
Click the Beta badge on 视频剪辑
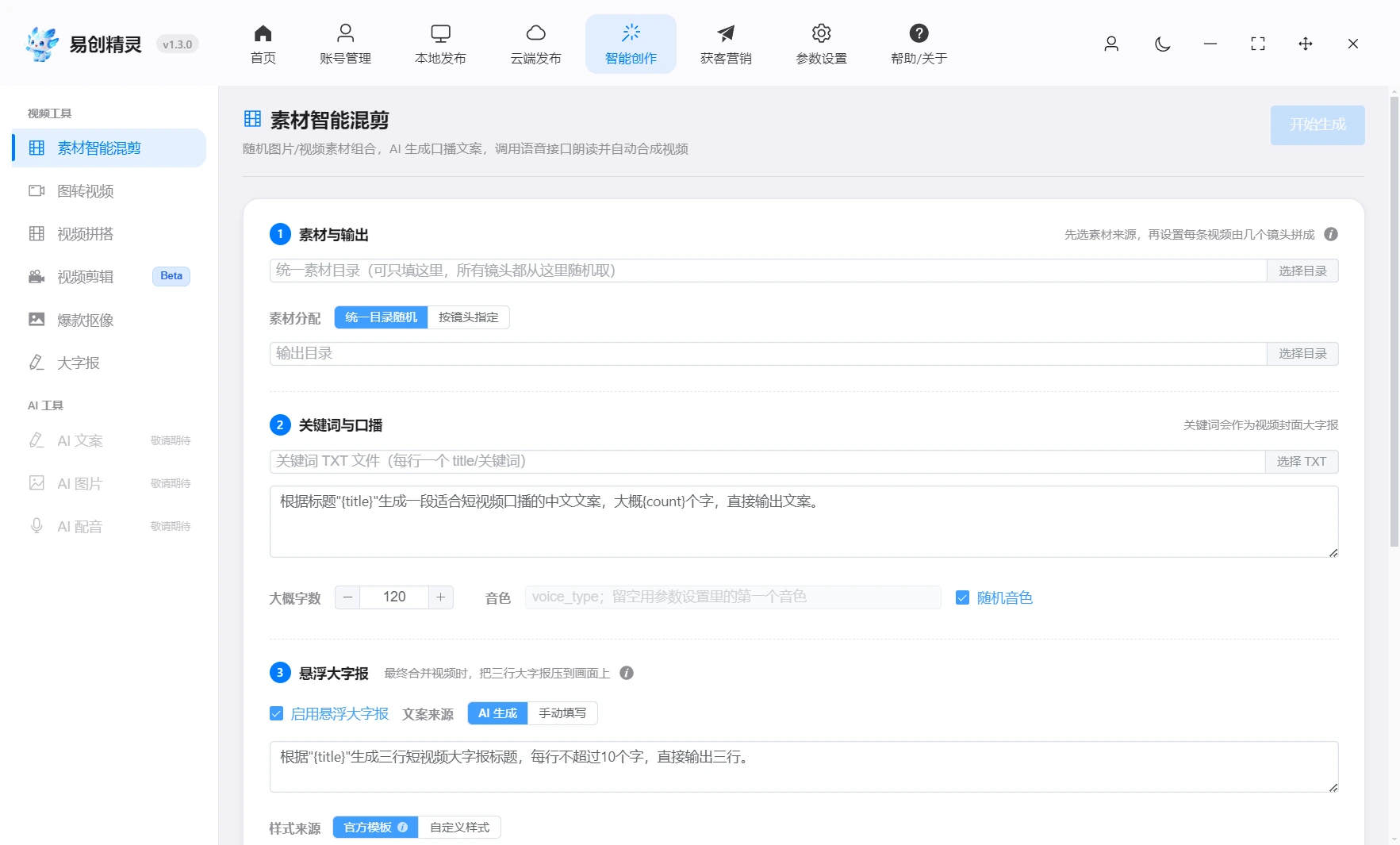point(171,276)
